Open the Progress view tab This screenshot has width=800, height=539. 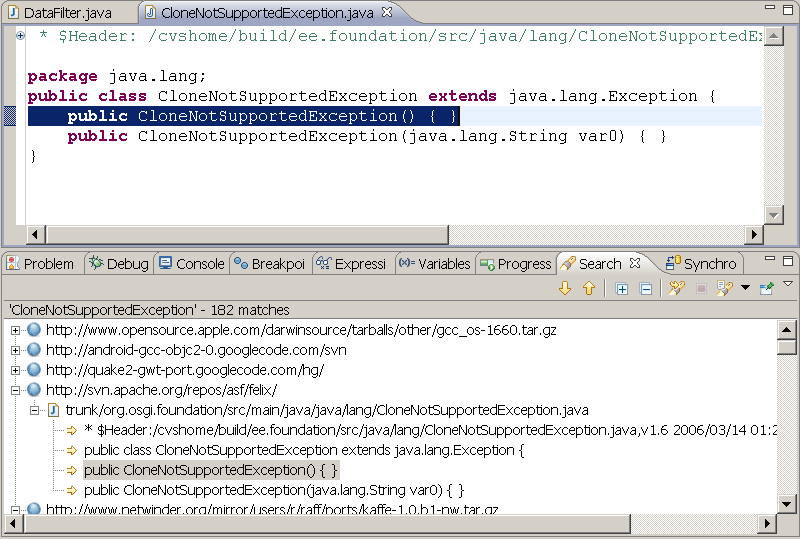(516, 264)
